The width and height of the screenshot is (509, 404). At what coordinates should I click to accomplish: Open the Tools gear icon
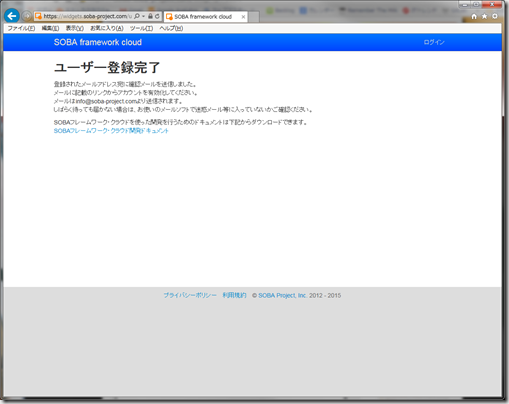pyautogui.click(x=495, y=16)
